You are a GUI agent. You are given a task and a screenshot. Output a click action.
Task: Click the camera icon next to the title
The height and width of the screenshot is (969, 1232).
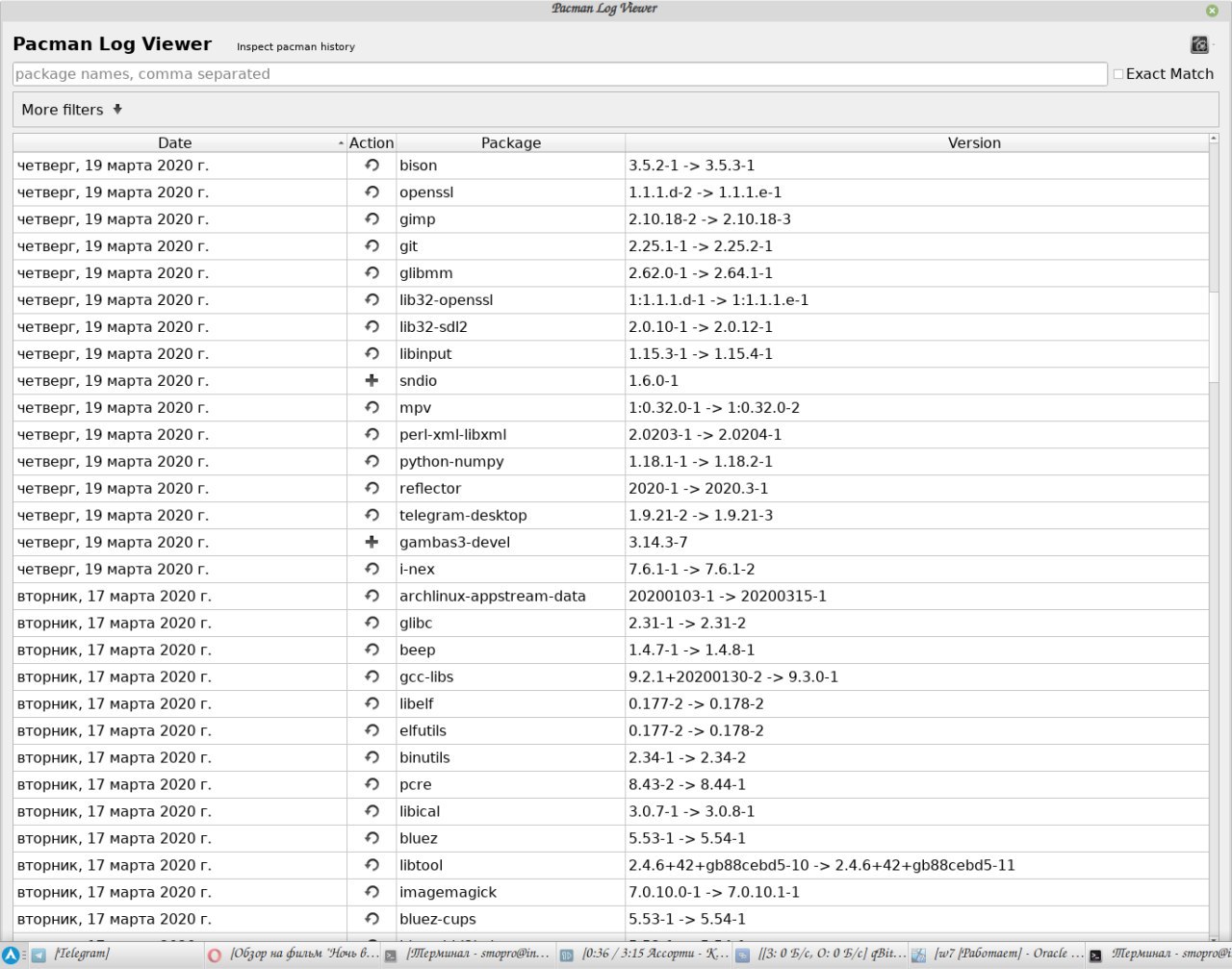coord(1199,44)
